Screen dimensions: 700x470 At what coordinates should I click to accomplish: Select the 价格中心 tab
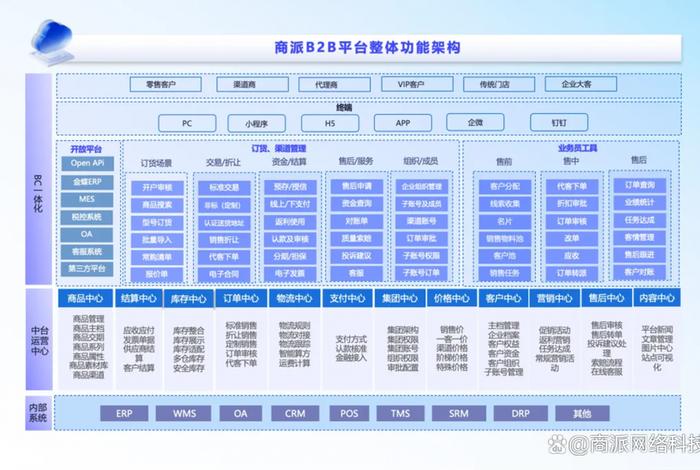point(451,298)
